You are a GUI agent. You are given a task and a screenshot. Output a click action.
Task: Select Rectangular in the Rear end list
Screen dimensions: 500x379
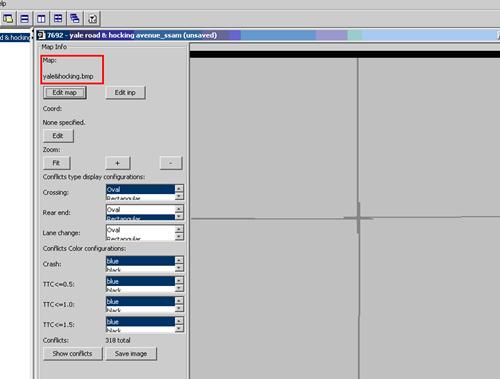point(140,218)
